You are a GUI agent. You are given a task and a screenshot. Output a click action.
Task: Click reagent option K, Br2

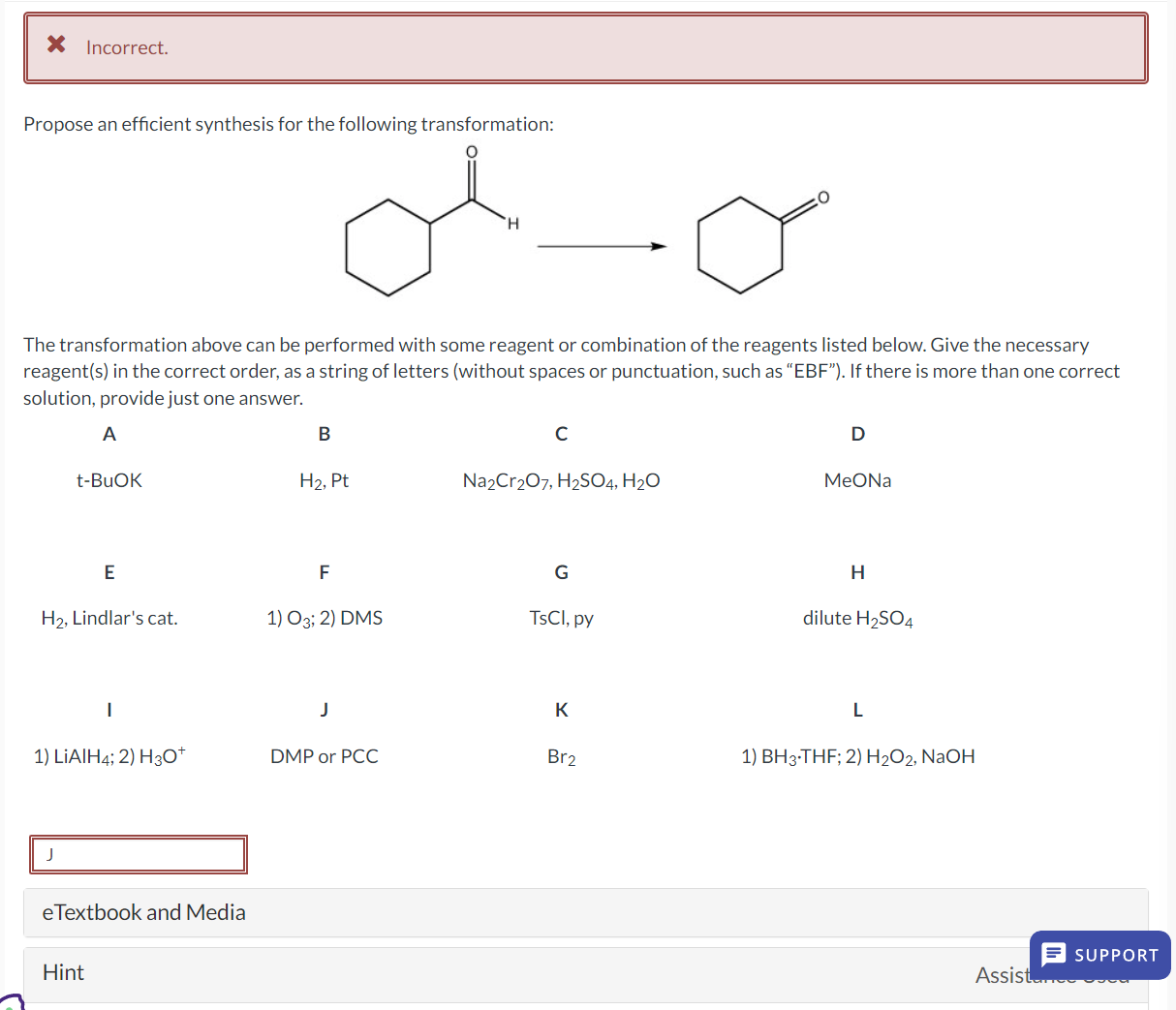coord(561,756)
